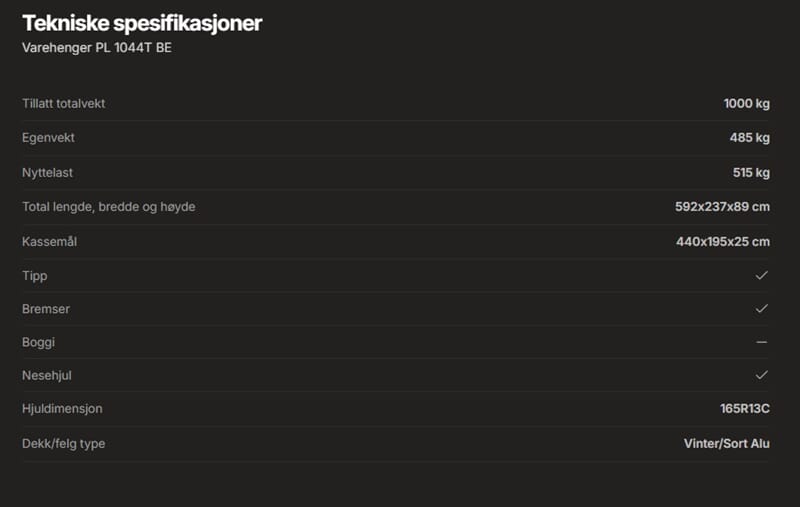Click the 515 kg value
Image resolution: width=800 pixels, height=507 pixels.
[750, 172]
